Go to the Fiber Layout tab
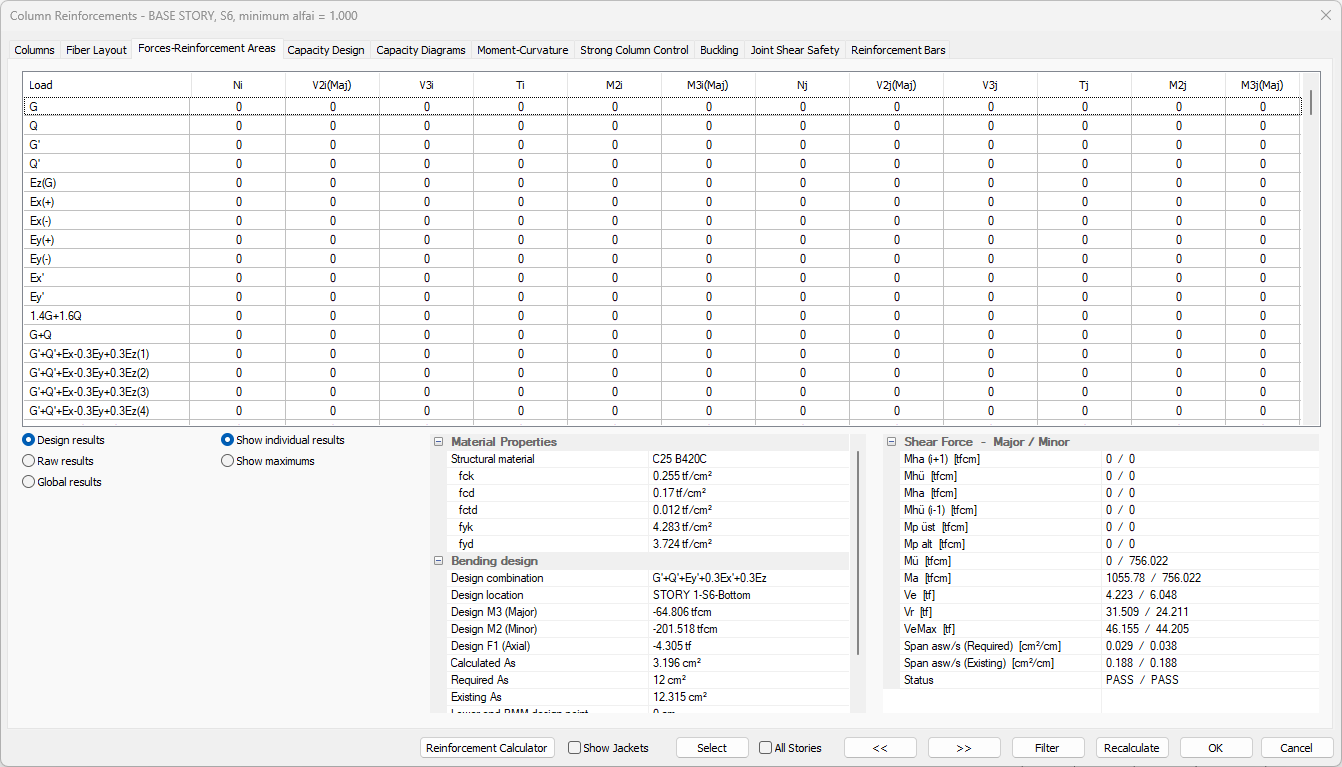1342x767 pixels. (96, 50)
